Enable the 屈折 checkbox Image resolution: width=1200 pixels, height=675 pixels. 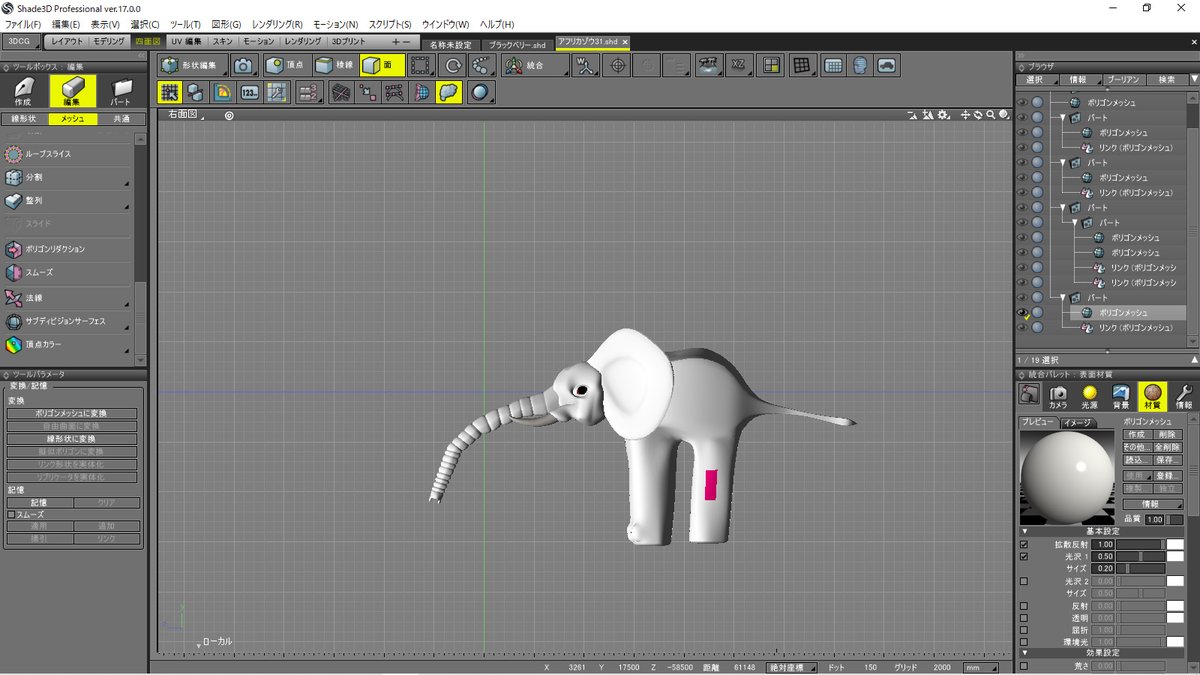click(x=1024, y=630)
